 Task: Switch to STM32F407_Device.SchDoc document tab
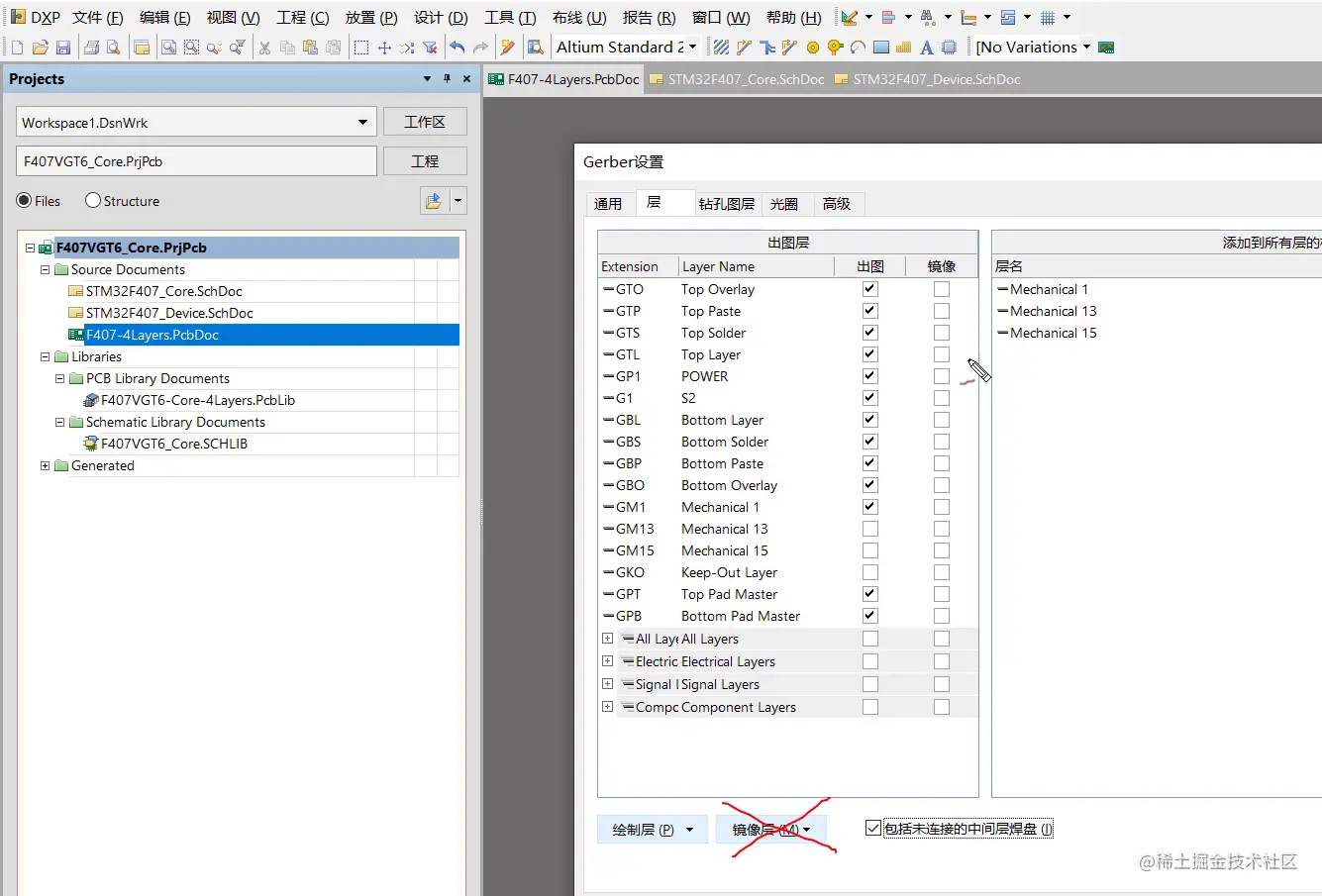point(928,79)
